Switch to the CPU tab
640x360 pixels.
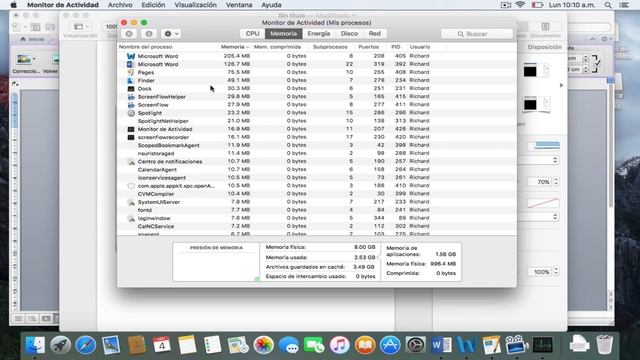pyautogui.click(x=253, y=33)
